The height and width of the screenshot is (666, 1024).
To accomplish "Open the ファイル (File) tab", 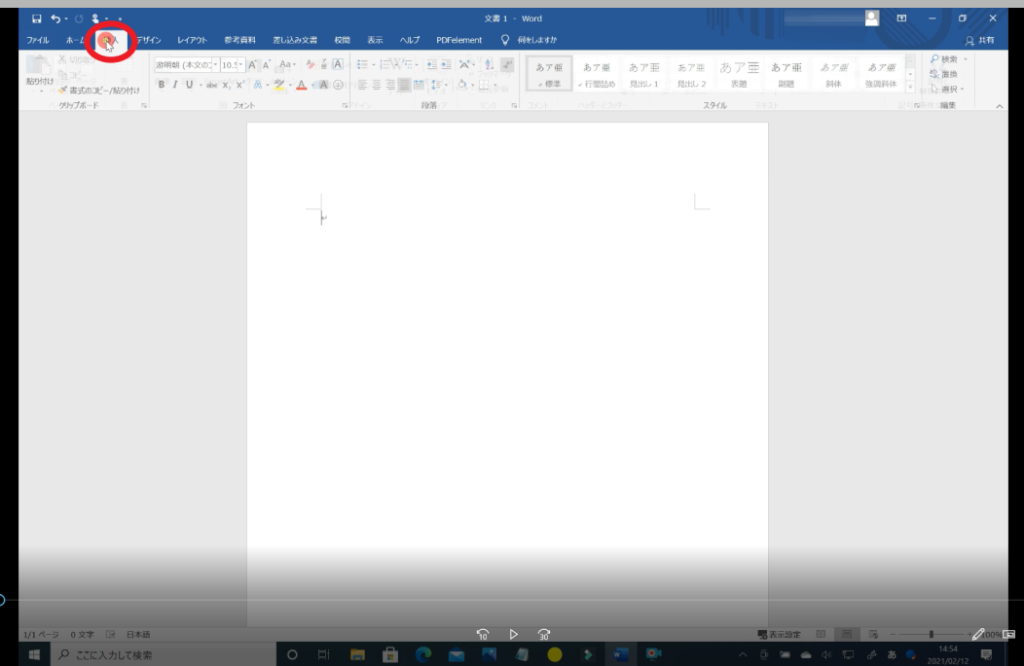I will pyautogui.click(x=37, y=40).
